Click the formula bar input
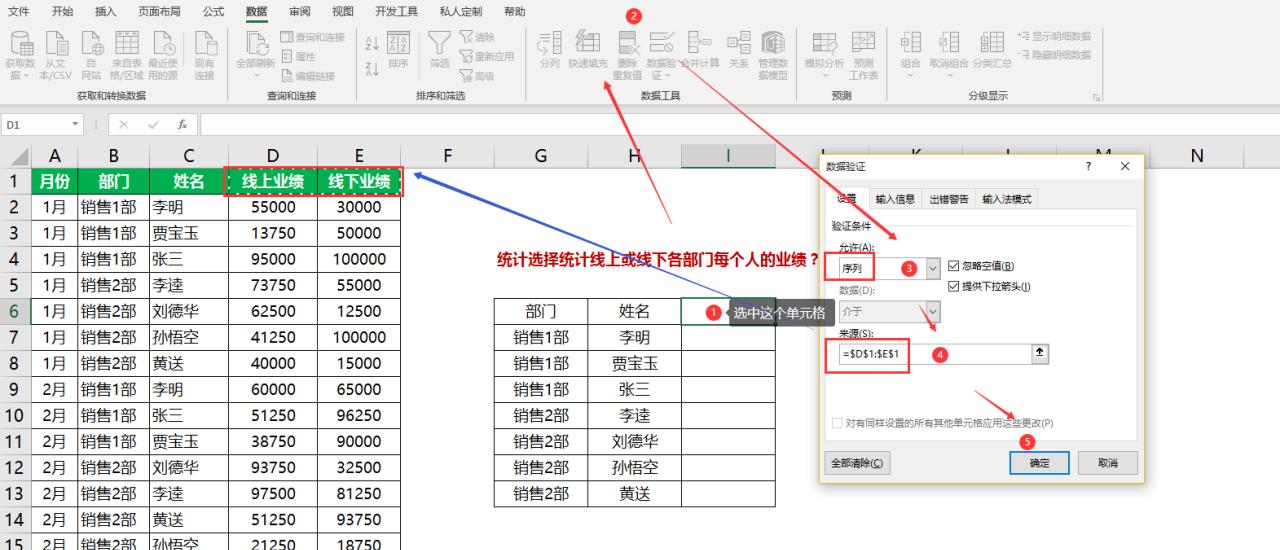The width and height of the screenshot is (1280, 550). click(x=738, y=125)
